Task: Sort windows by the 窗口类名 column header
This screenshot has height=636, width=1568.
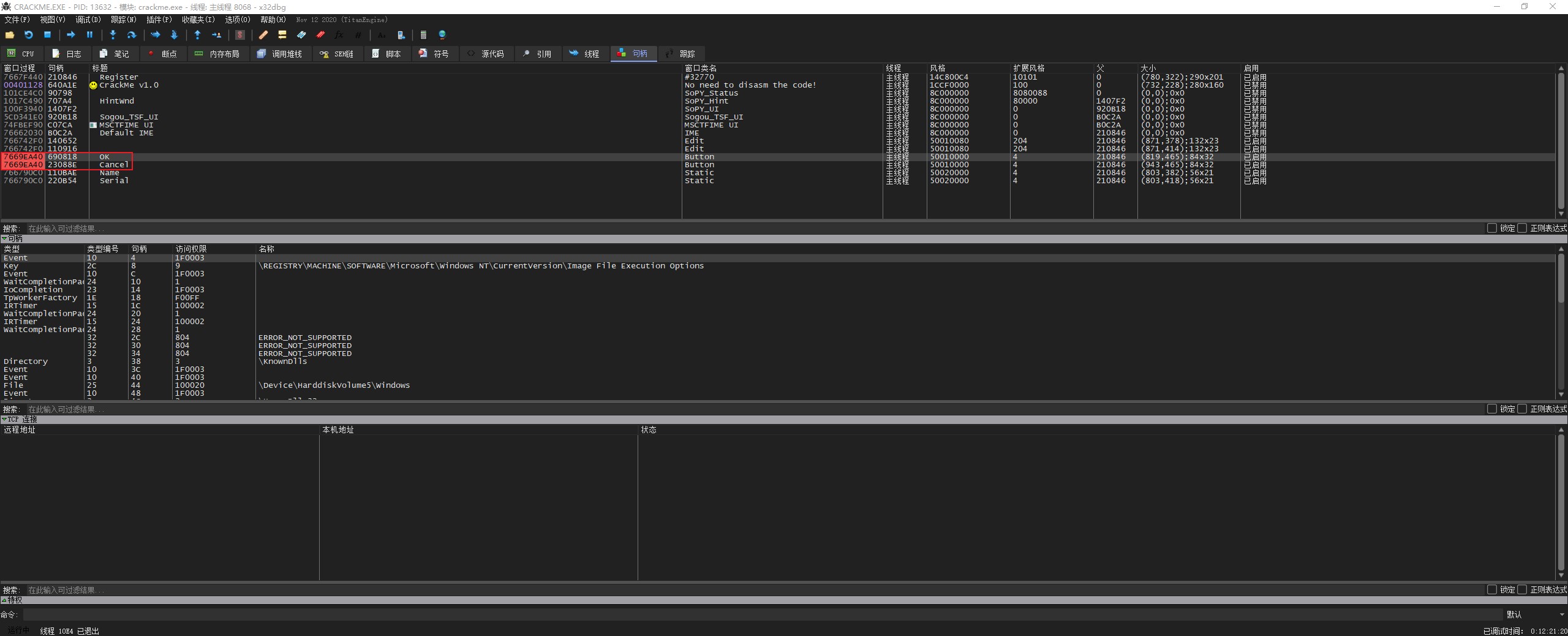Action: point(782,68)
